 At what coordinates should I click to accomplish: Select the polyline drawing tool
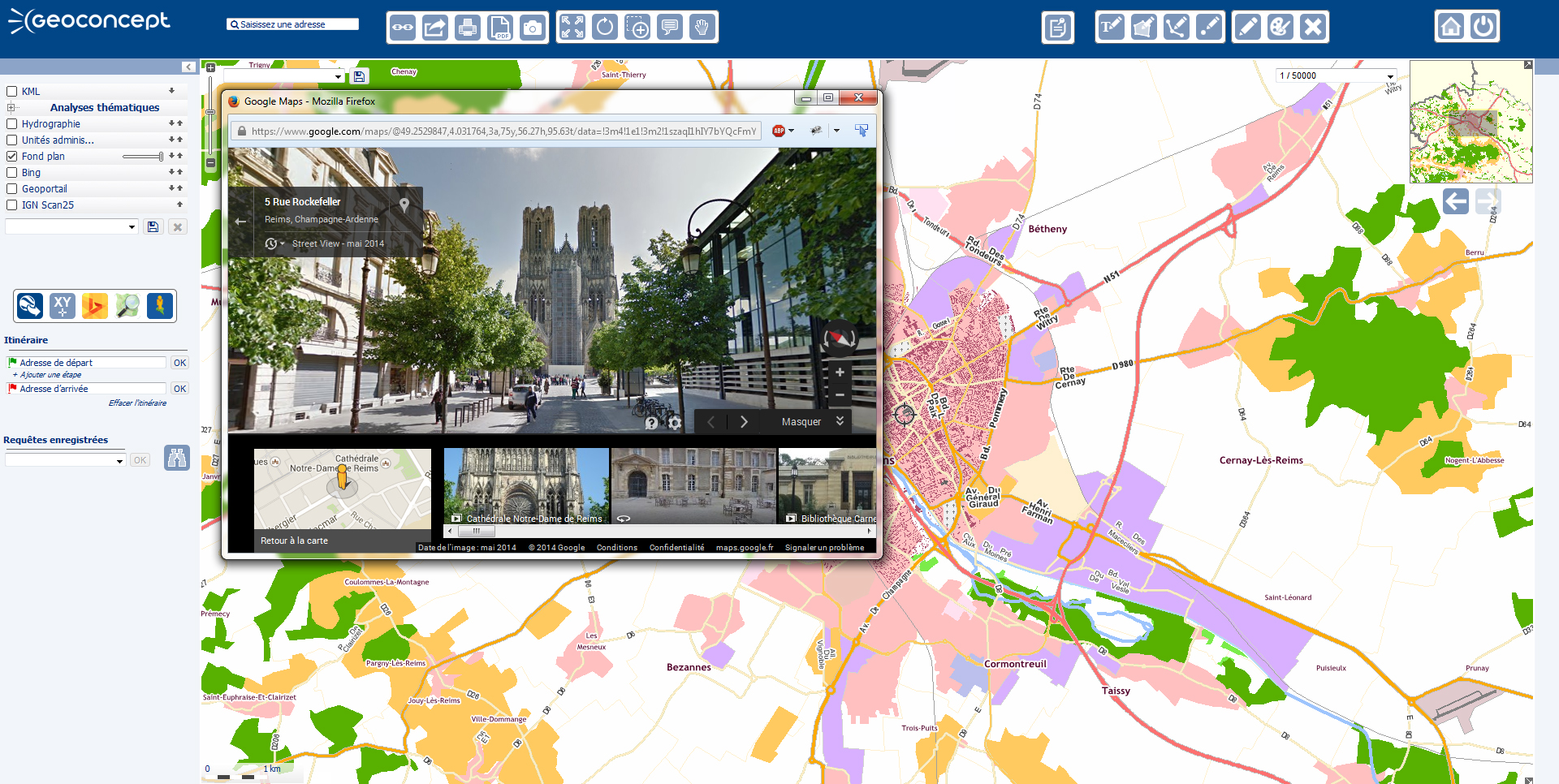1176,27
